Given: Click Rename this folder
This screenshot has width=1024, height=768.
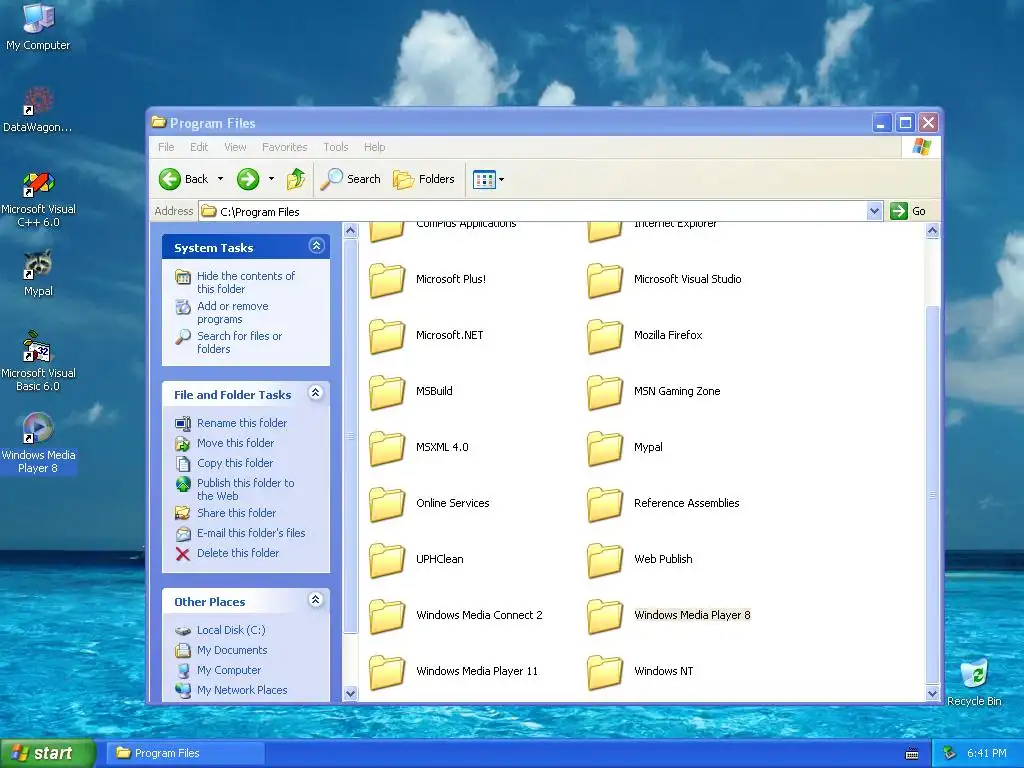Looking at the screenshot, I should 242,423.
